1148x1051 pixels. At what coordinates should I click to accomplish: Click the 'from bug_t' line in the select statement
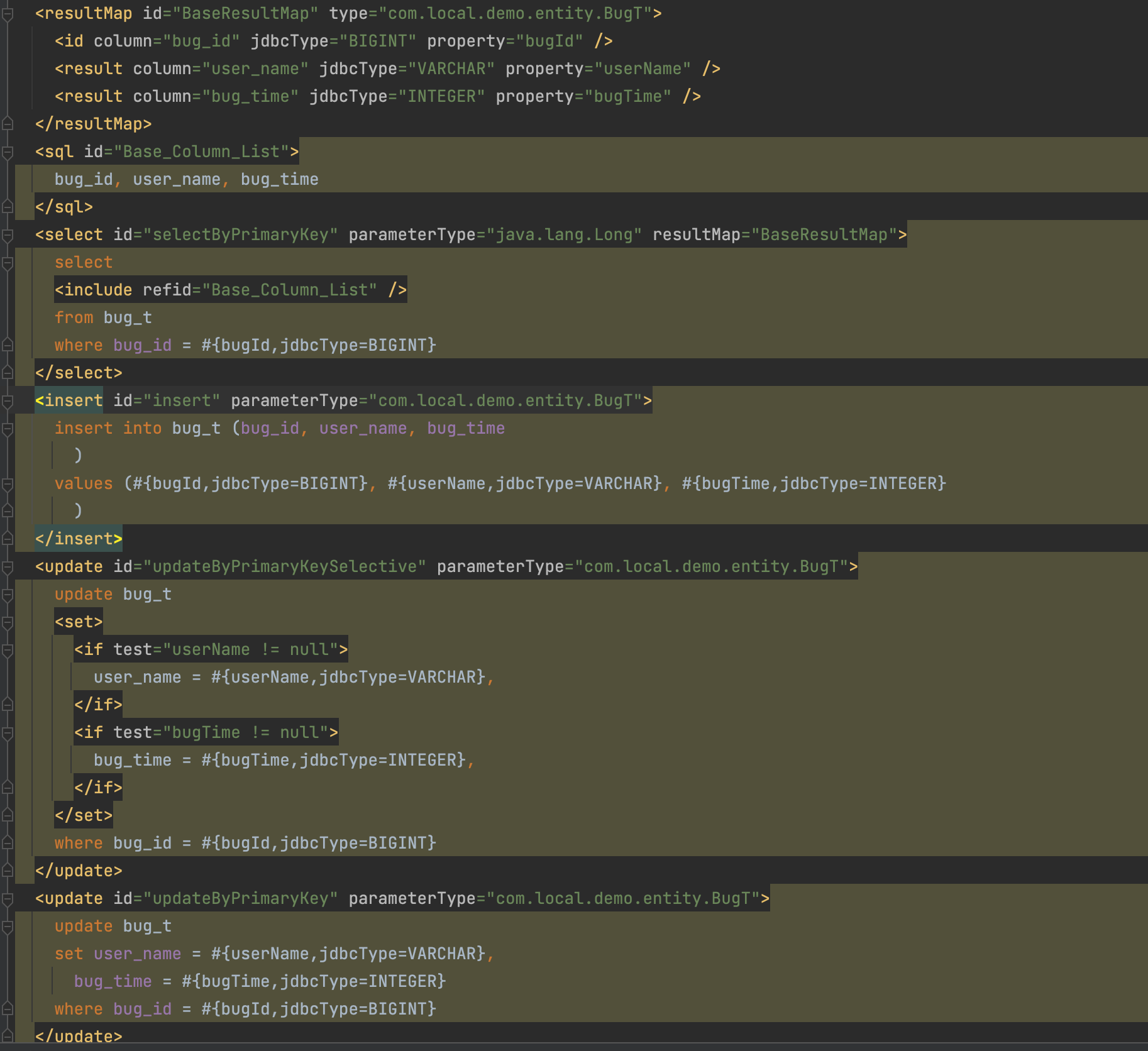(103, 317)
